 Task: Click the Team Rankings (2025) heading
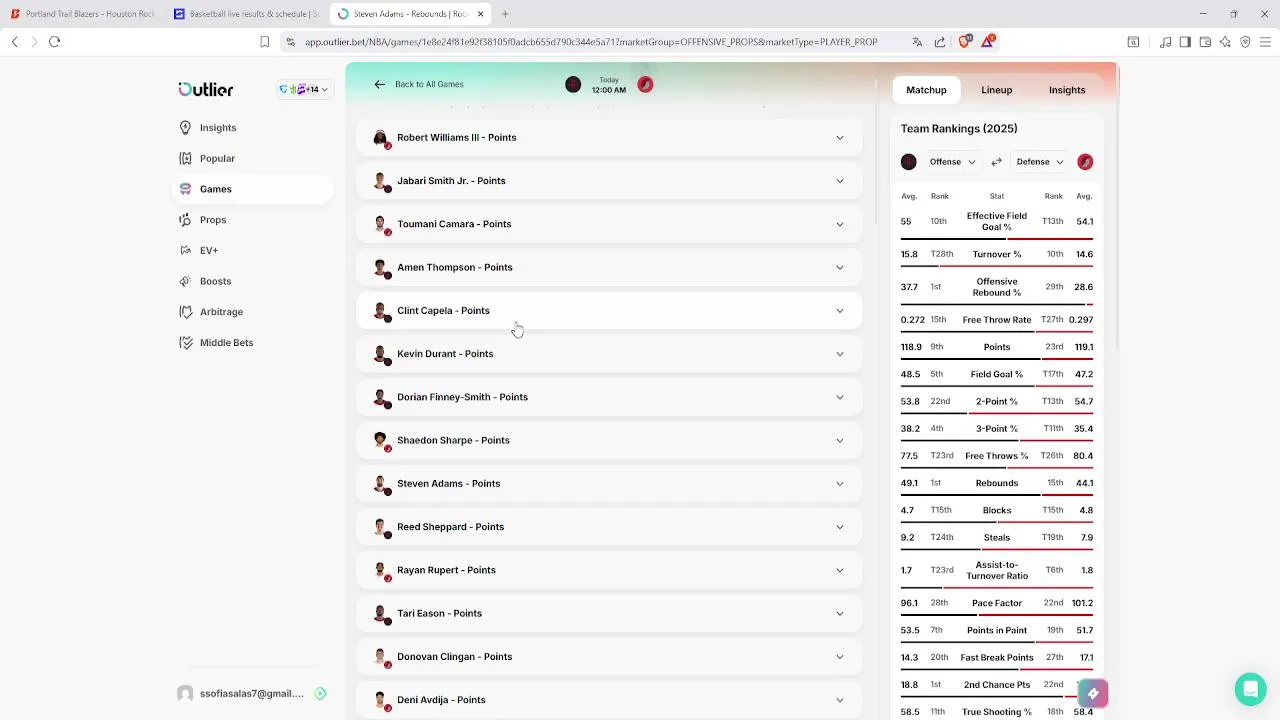959,129
